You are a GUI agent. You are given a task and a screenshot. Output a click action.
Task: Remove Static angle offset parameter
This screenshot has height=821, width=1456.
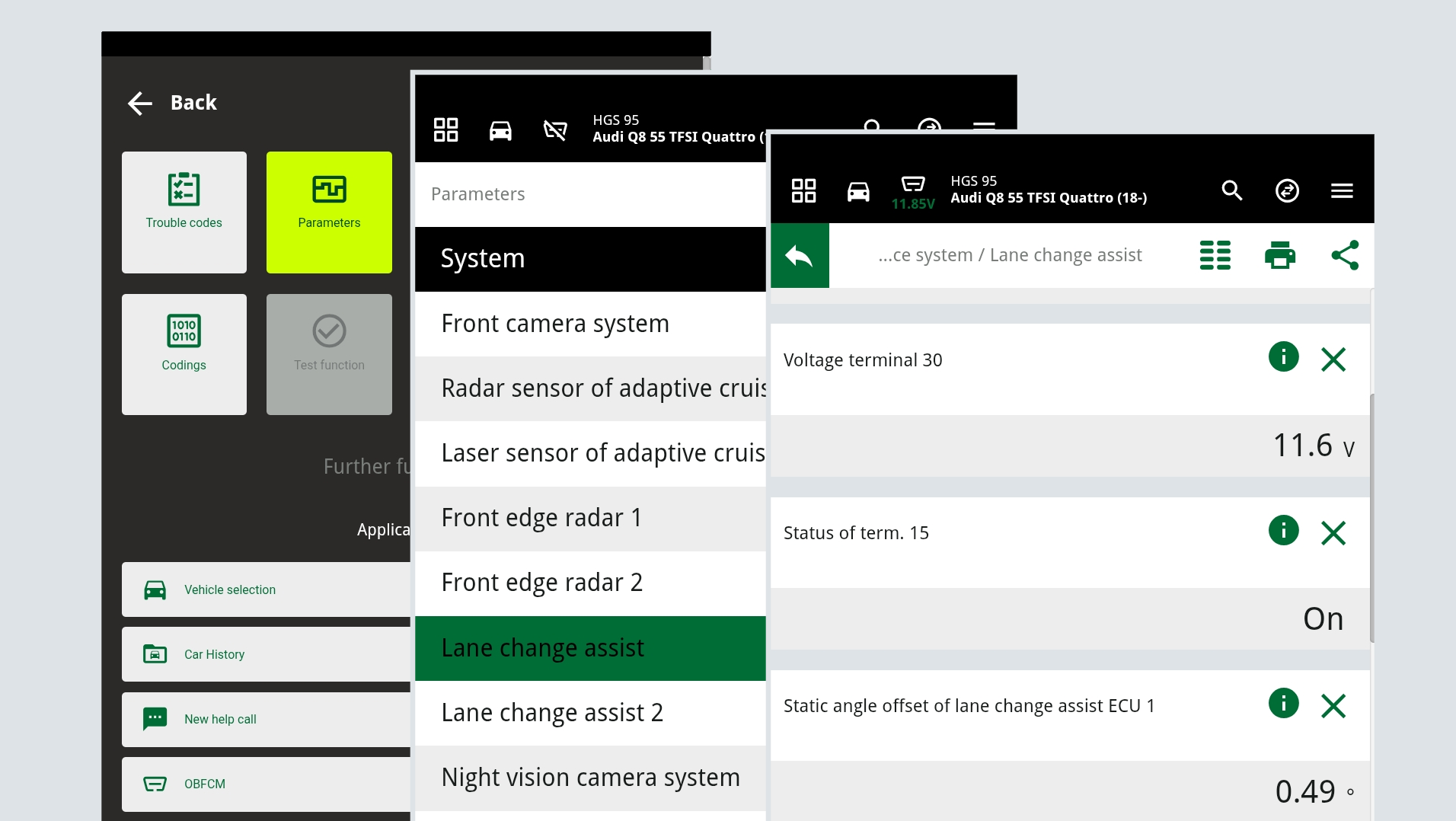(1333, 706)
